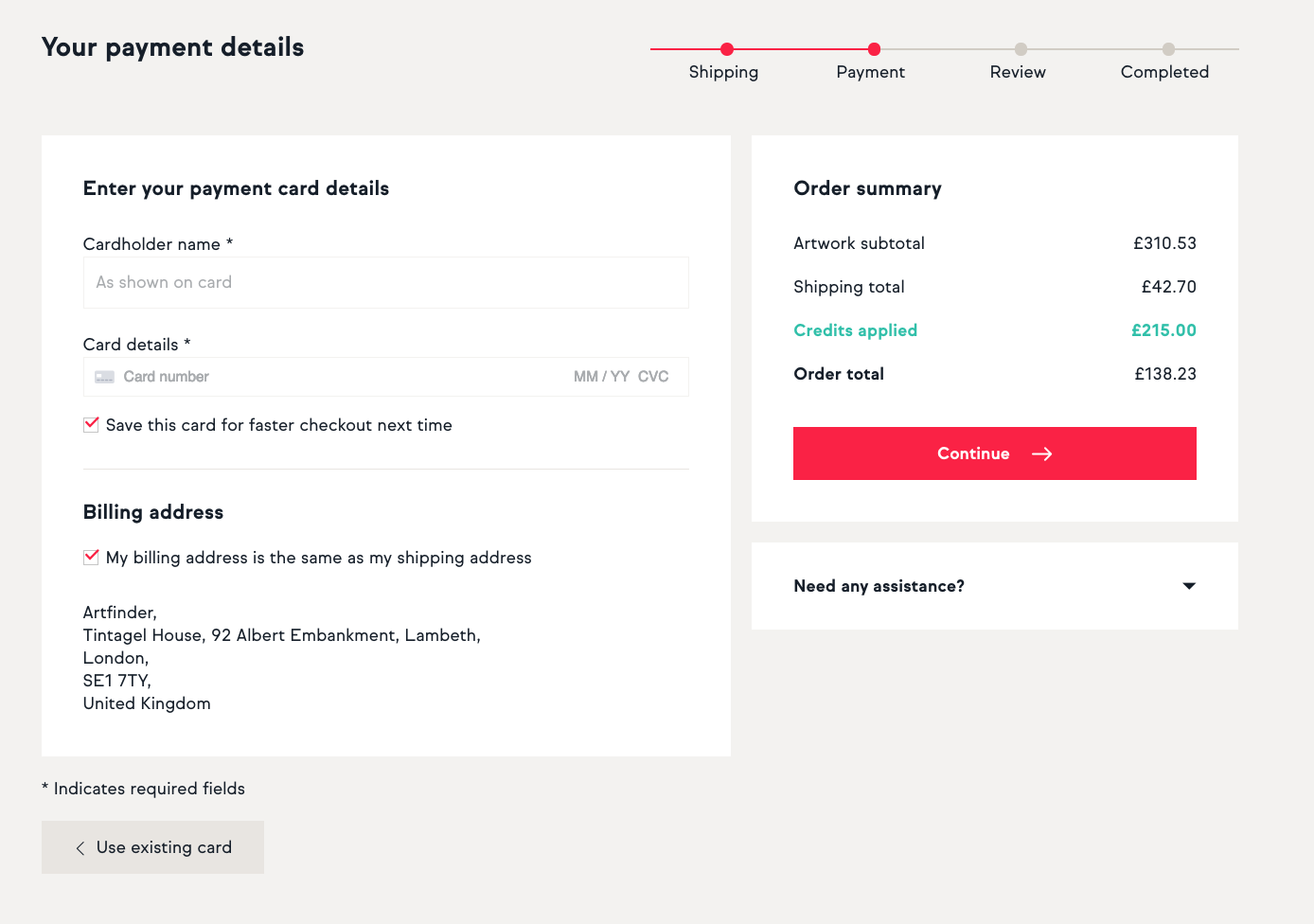Click the arrow icon on Continue button
This screenshot has width=1314, height=924.
[1041, 454]
